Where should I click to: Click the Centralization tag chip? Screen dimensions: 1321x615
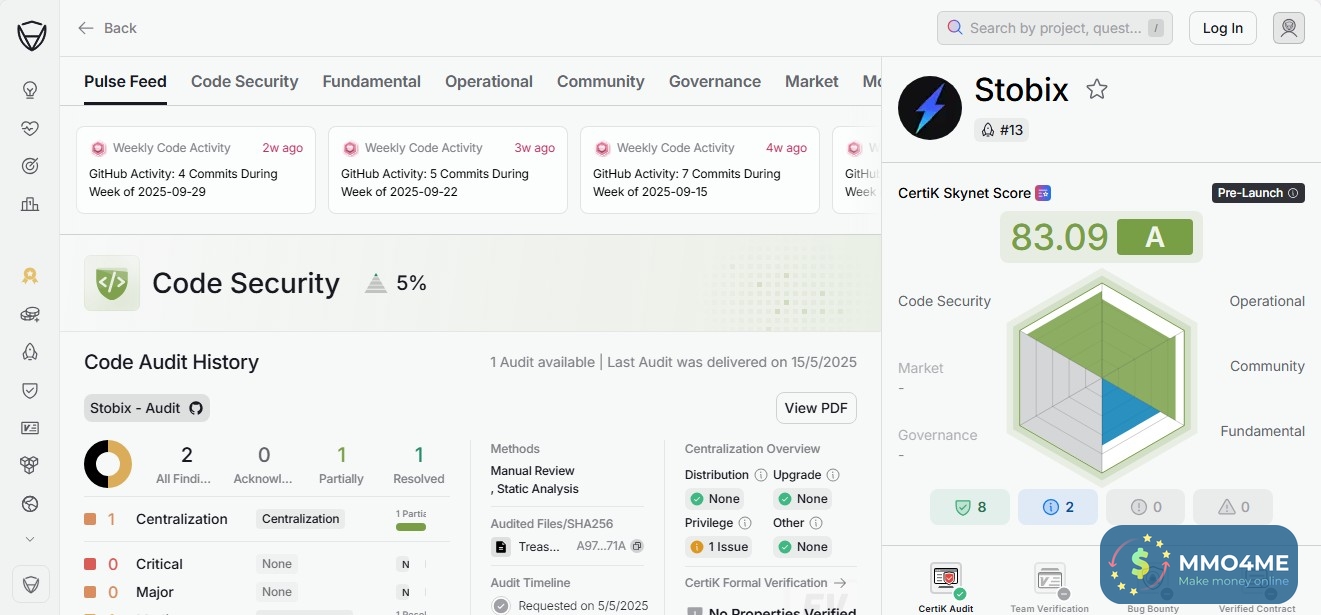click(x=301, y=519)
